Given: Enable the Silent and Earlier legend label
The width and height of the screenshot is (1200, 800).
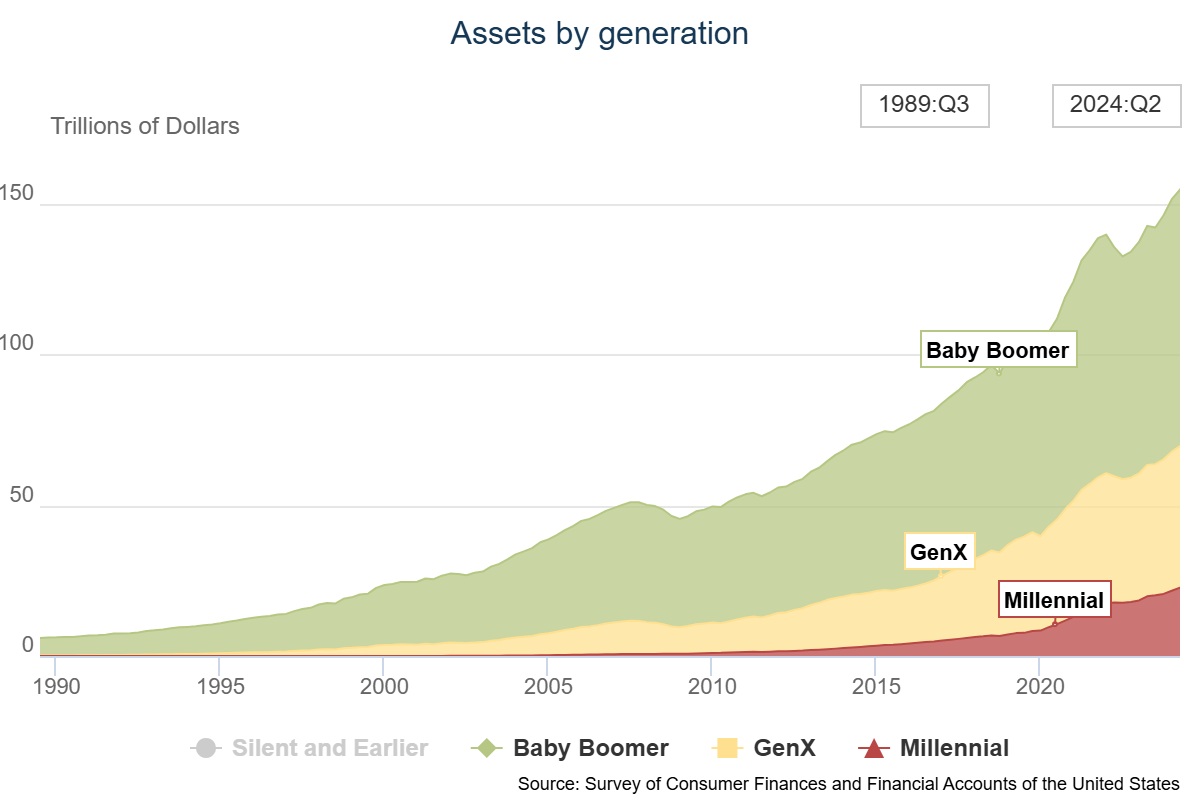Looking at the screenshot, I should point(330,748).
